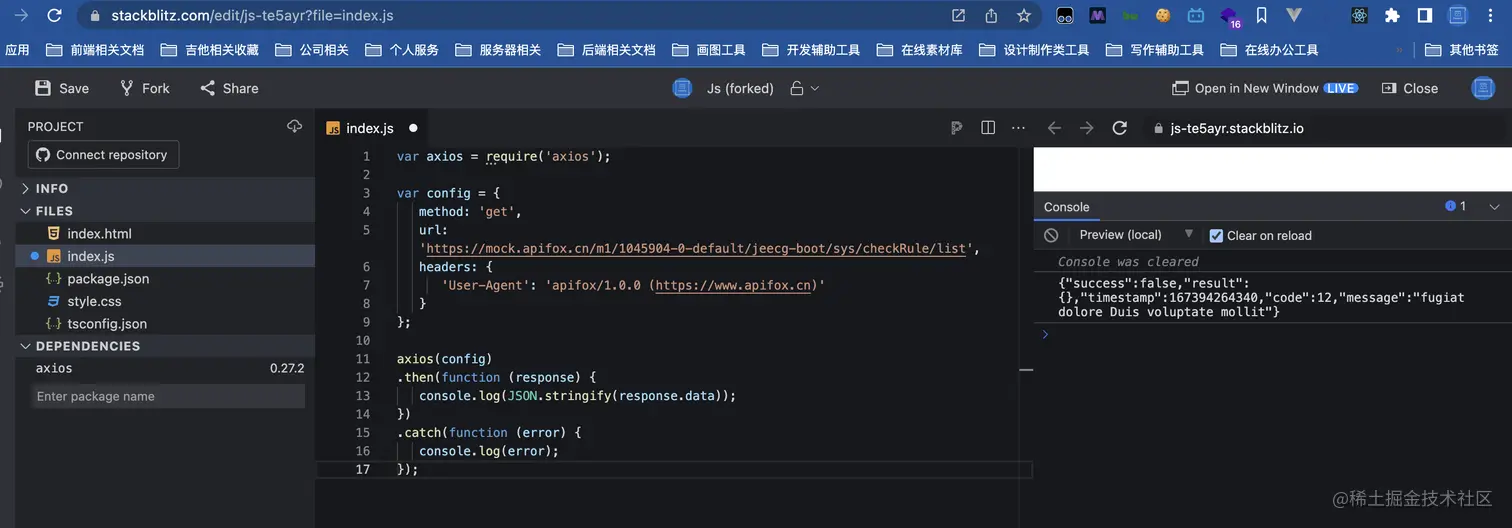
Task: Select index.js in file tree
Action: click(x=165, y=256)
